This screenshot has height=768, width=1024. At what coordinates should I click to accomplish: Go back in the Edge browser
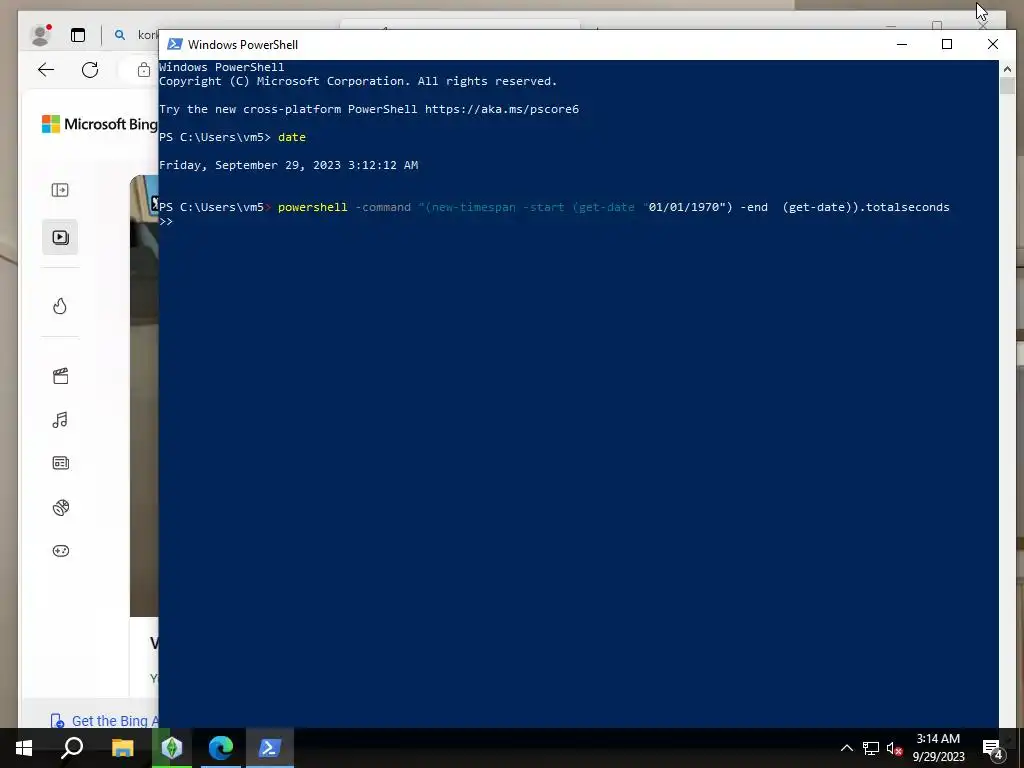click(46, 70)
